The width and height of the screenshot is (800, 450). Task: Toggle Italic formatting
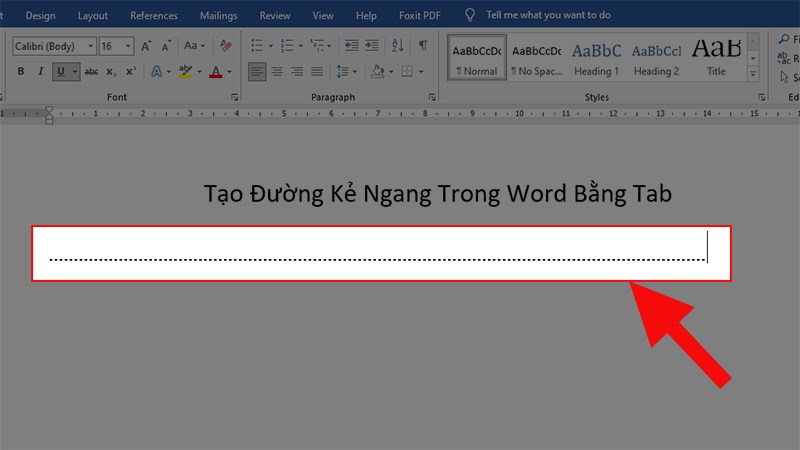(x=41, y=72)
